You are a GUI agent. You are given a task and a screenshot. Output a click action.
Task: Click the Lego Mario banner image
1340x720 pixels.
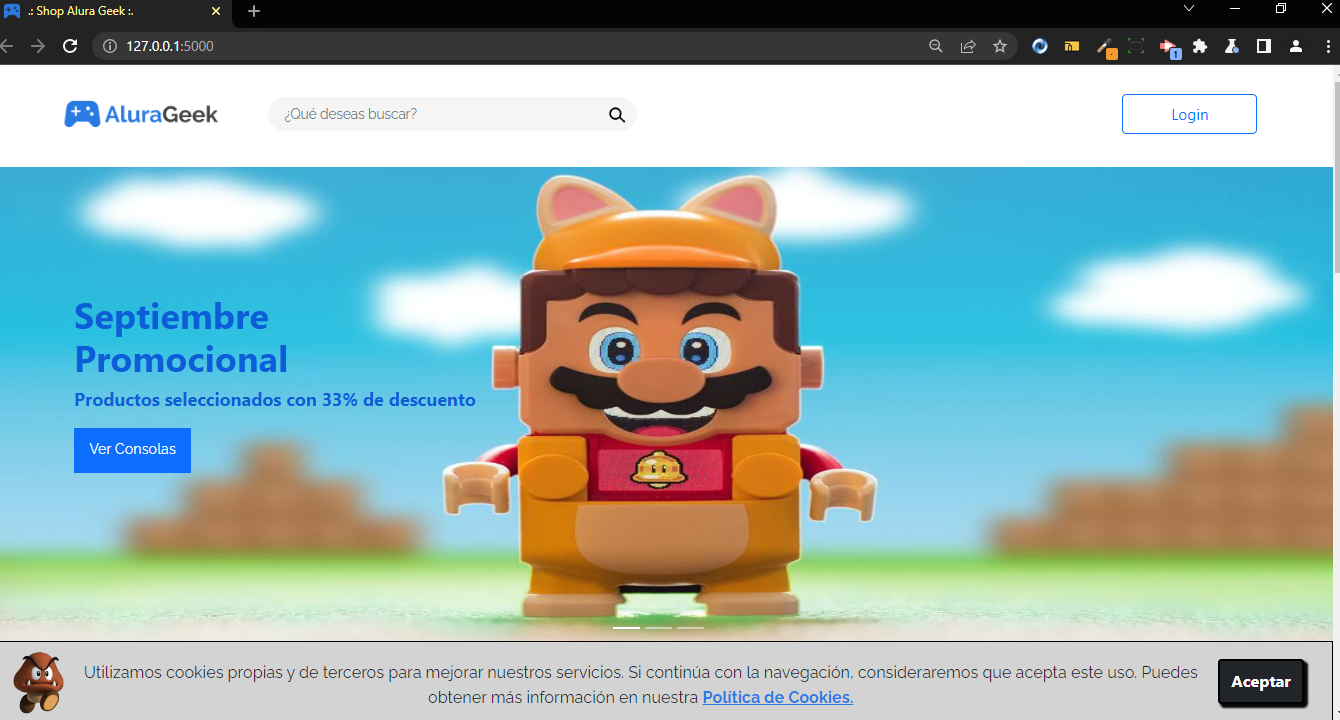(x=667, y=404)
